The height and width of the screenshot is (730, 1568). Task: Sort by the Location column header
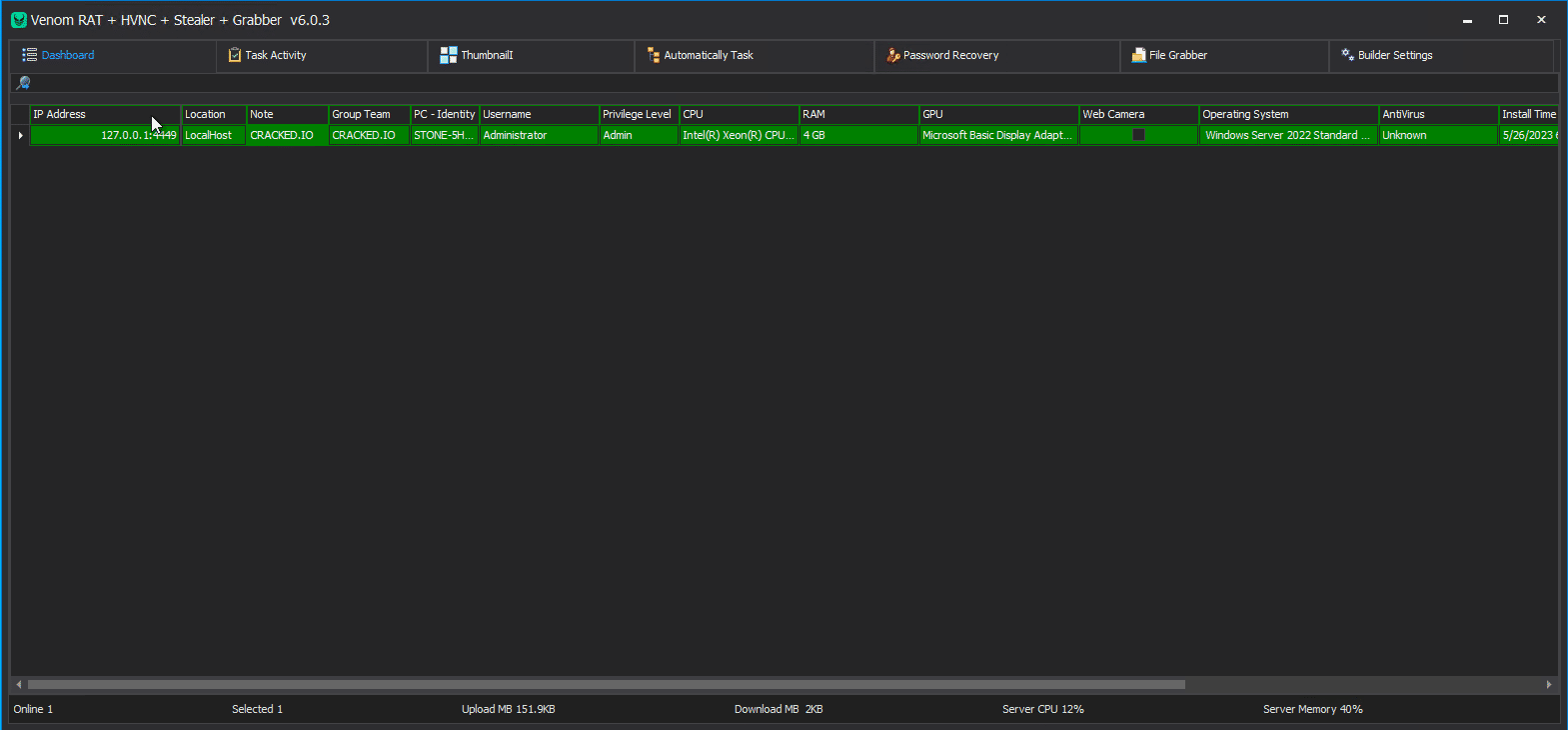[x=214, y=114]
